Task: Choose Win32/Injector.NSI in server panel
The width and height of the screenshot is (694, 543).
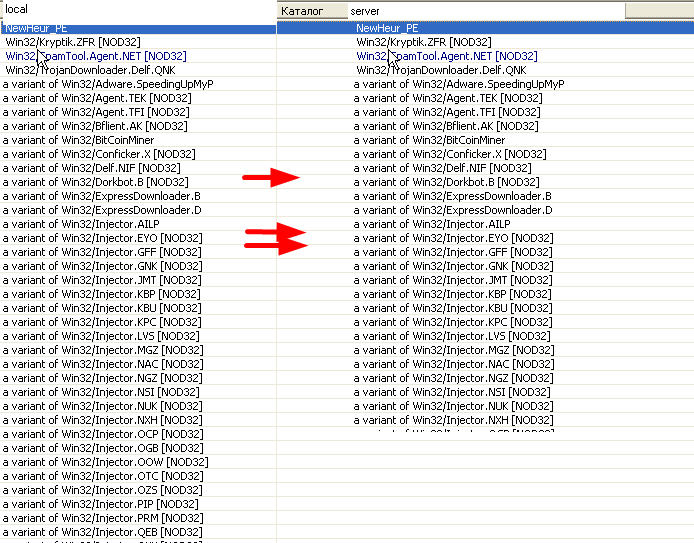Action: pyautogui.click(x=452, y=393)
